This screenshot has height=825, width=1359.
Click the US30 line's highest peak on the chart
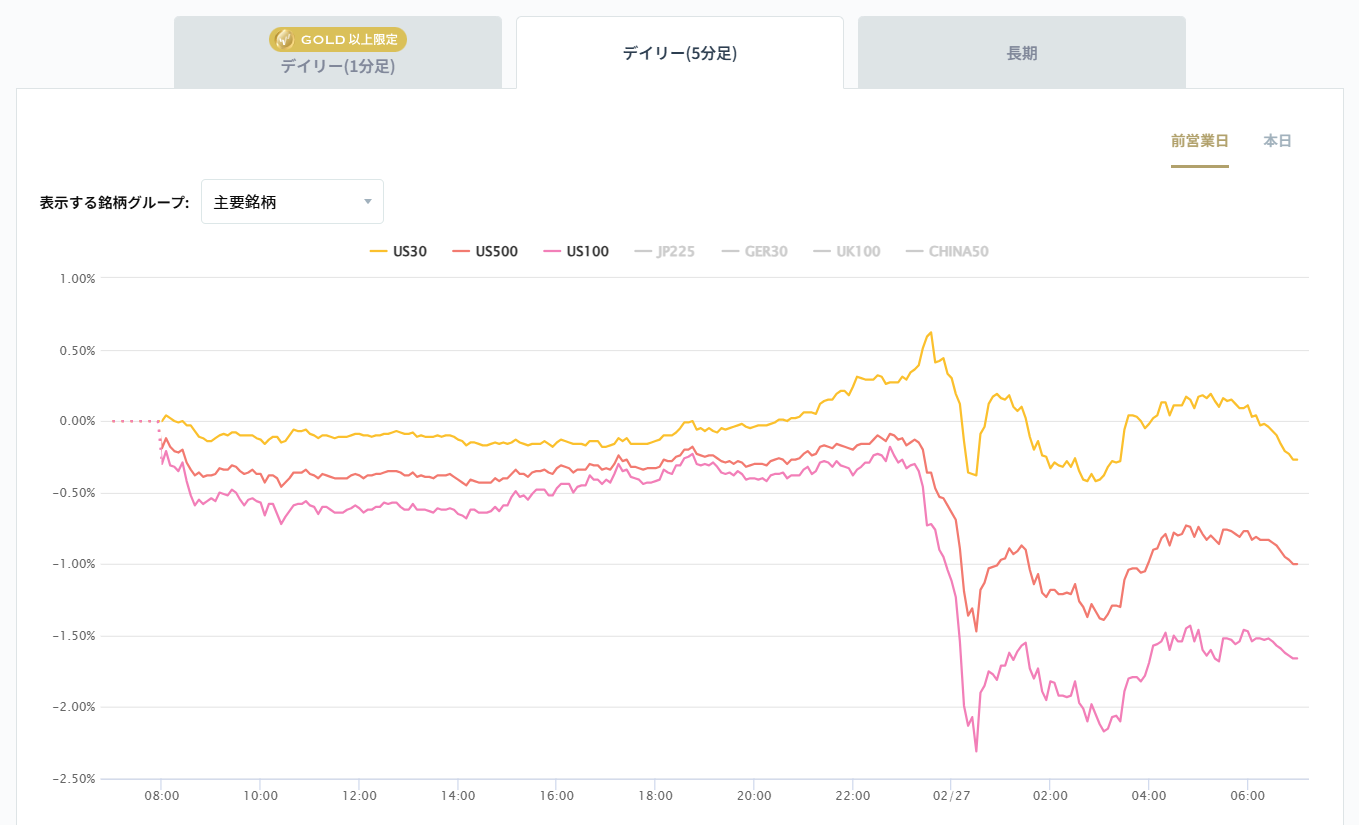pos(931,333)
